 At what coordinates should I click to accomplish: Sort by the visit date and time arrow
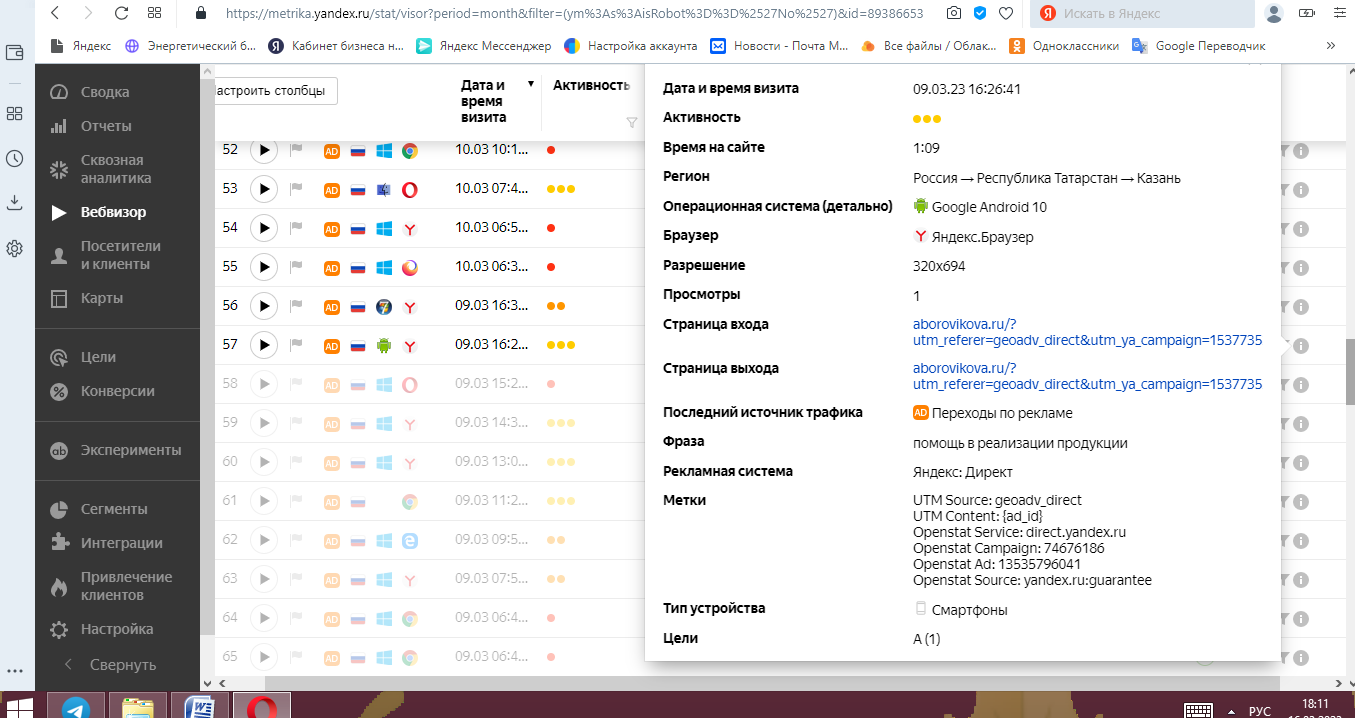point(531,85)
